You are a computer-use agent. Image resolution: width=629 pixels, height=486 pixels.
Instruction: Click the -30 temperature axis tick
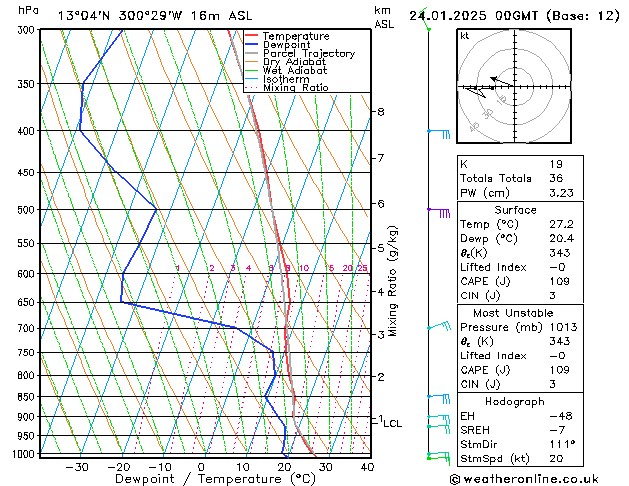click(x=77, y=467)
